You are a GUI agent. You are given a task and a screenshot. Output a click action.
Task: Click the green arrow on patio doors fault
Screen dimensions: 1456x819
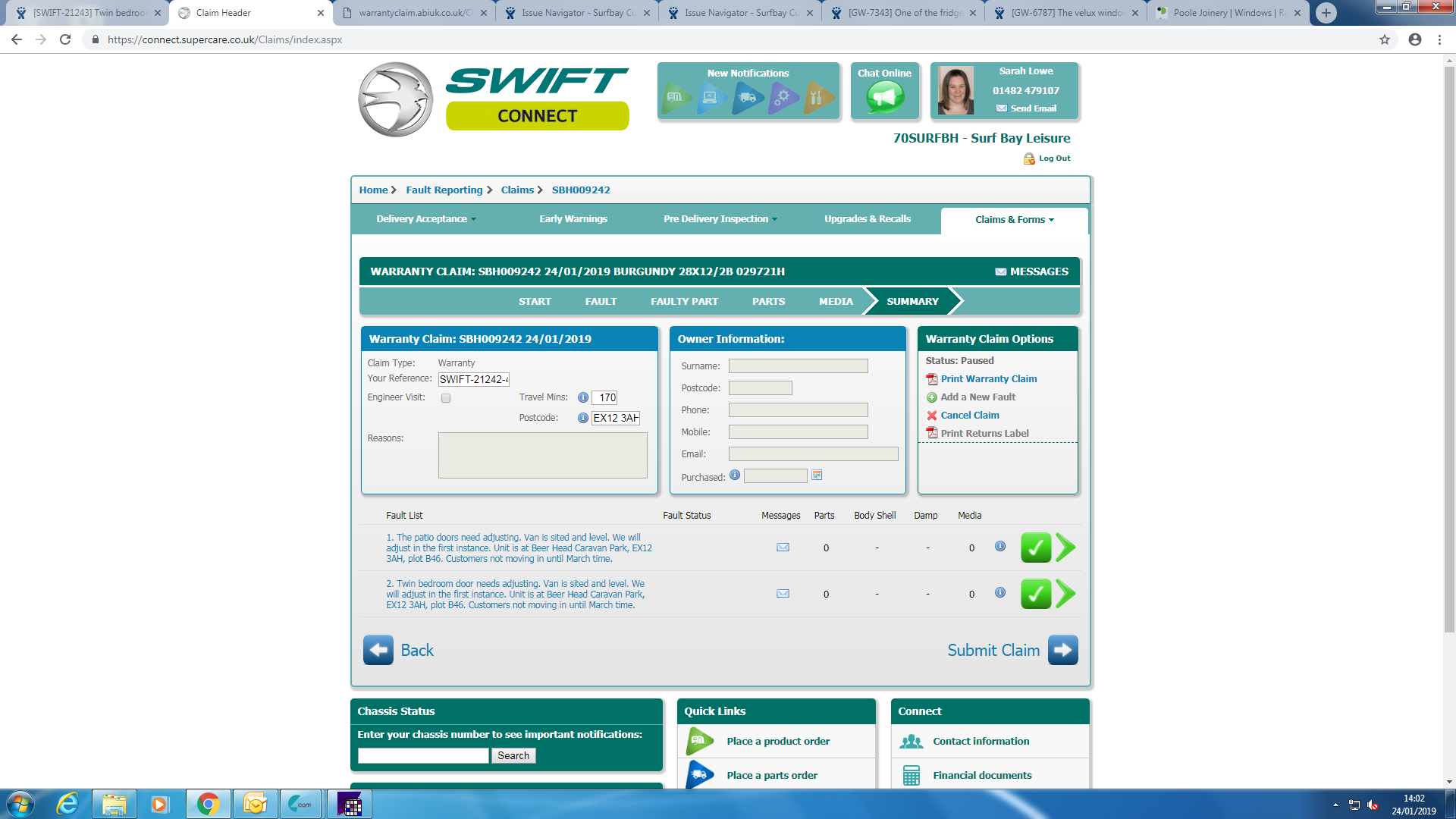[x=1065, y=548]
